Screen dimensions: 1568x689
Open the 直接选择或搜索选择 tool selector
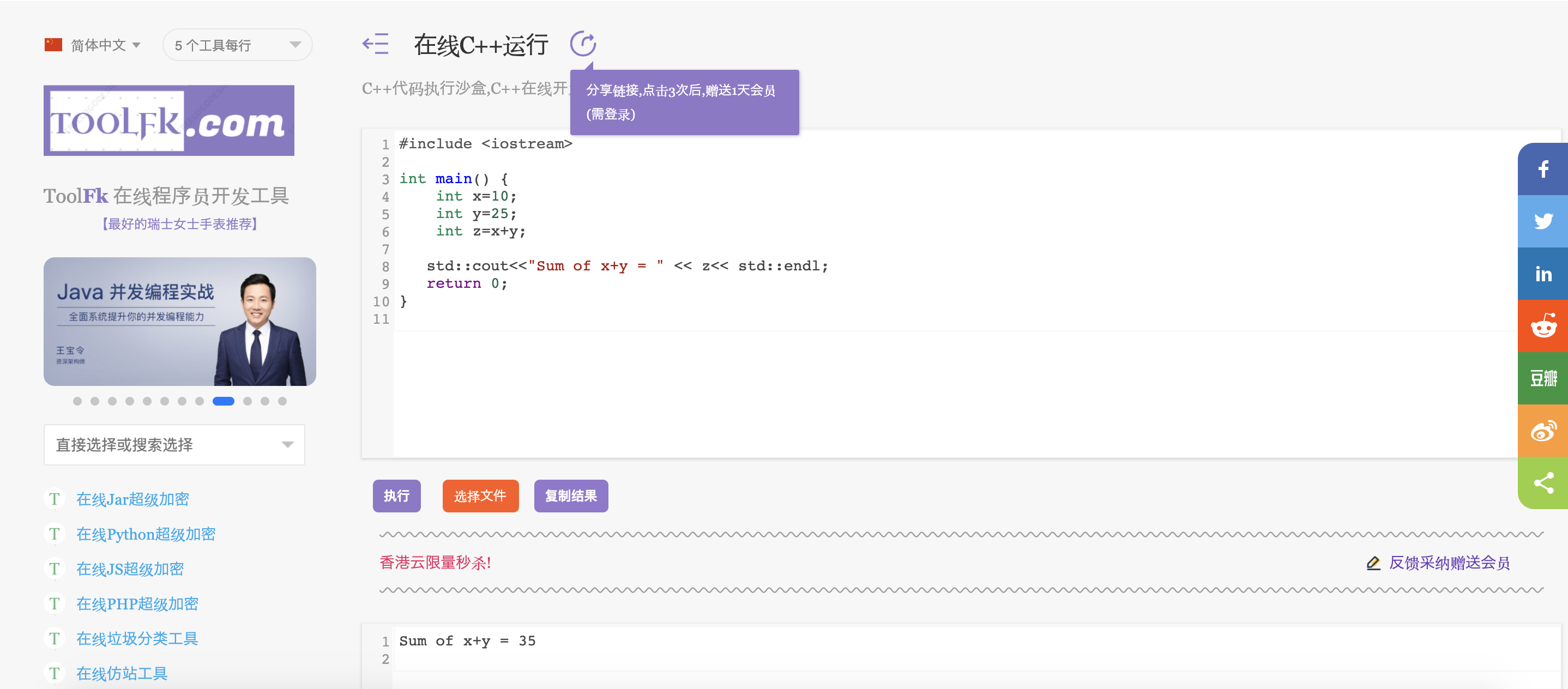pos(174,445)
